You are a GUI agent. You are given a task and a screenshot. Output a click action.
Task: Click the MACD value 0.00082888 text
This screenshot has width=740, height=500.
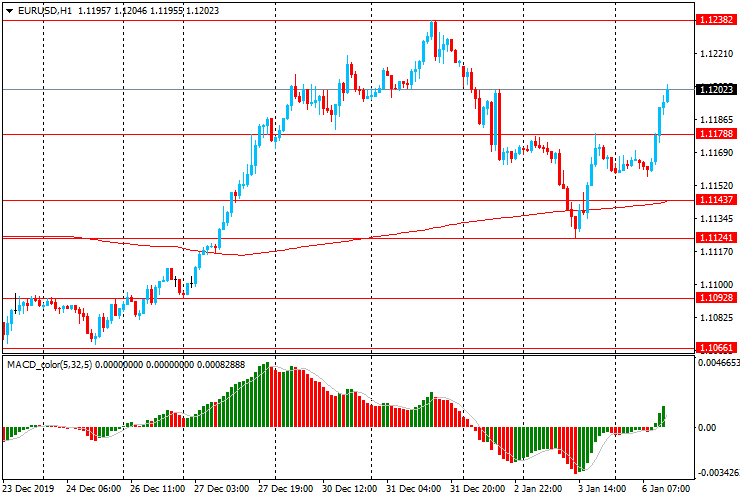pyautogui.click(x=221, y=364)
